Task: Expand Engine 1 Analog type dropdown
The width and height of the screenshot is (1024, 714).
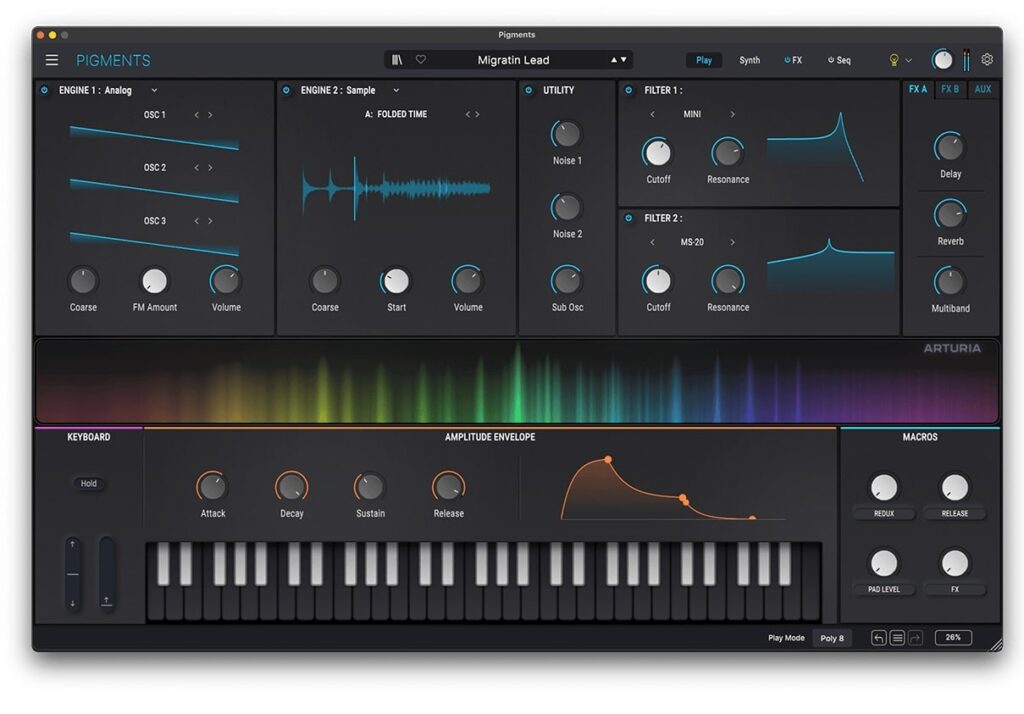Action: [154, 90]
